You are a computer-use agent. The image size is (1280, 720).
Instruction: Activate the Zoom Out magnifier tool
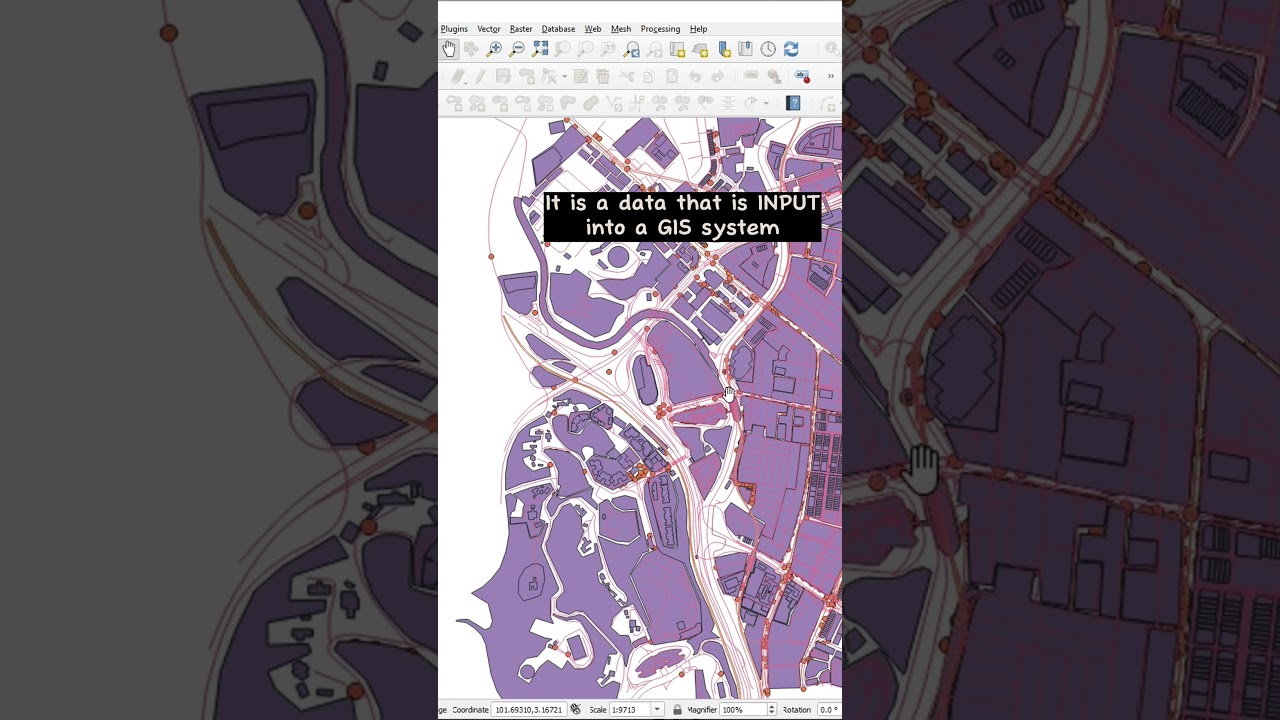(517, 49)
